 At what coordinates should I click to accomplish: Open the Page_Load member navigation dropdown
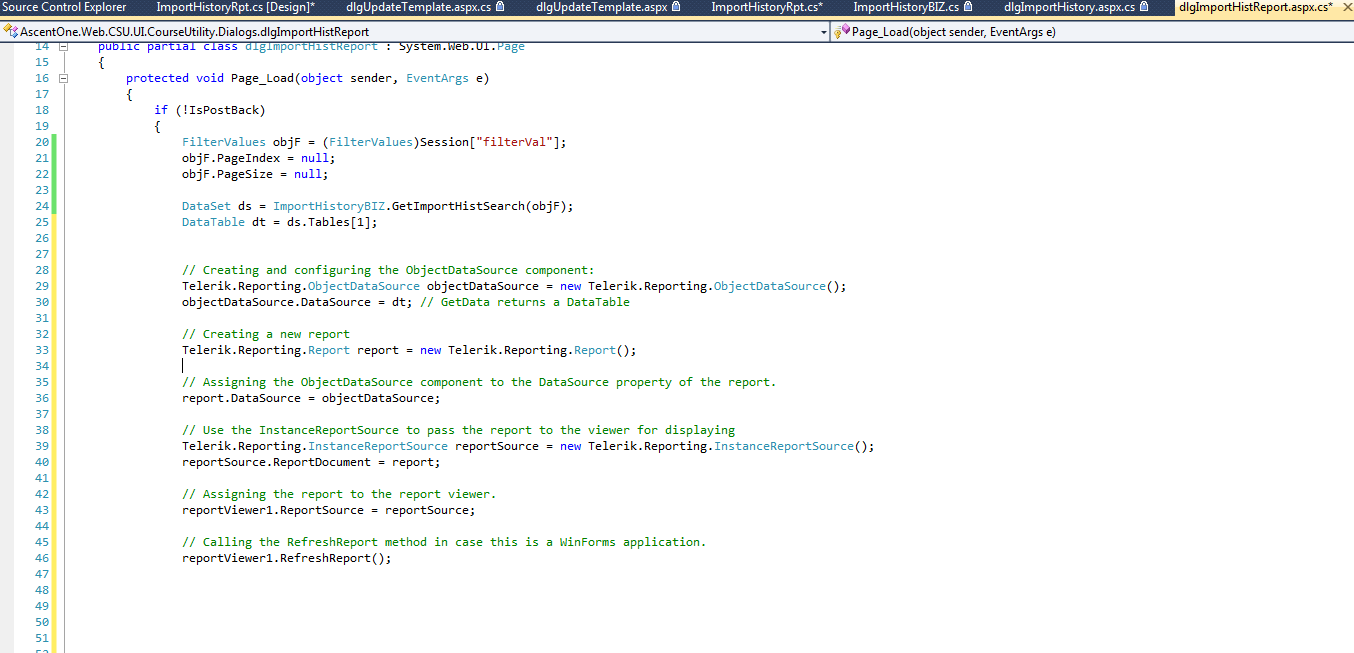(1092, 32)
